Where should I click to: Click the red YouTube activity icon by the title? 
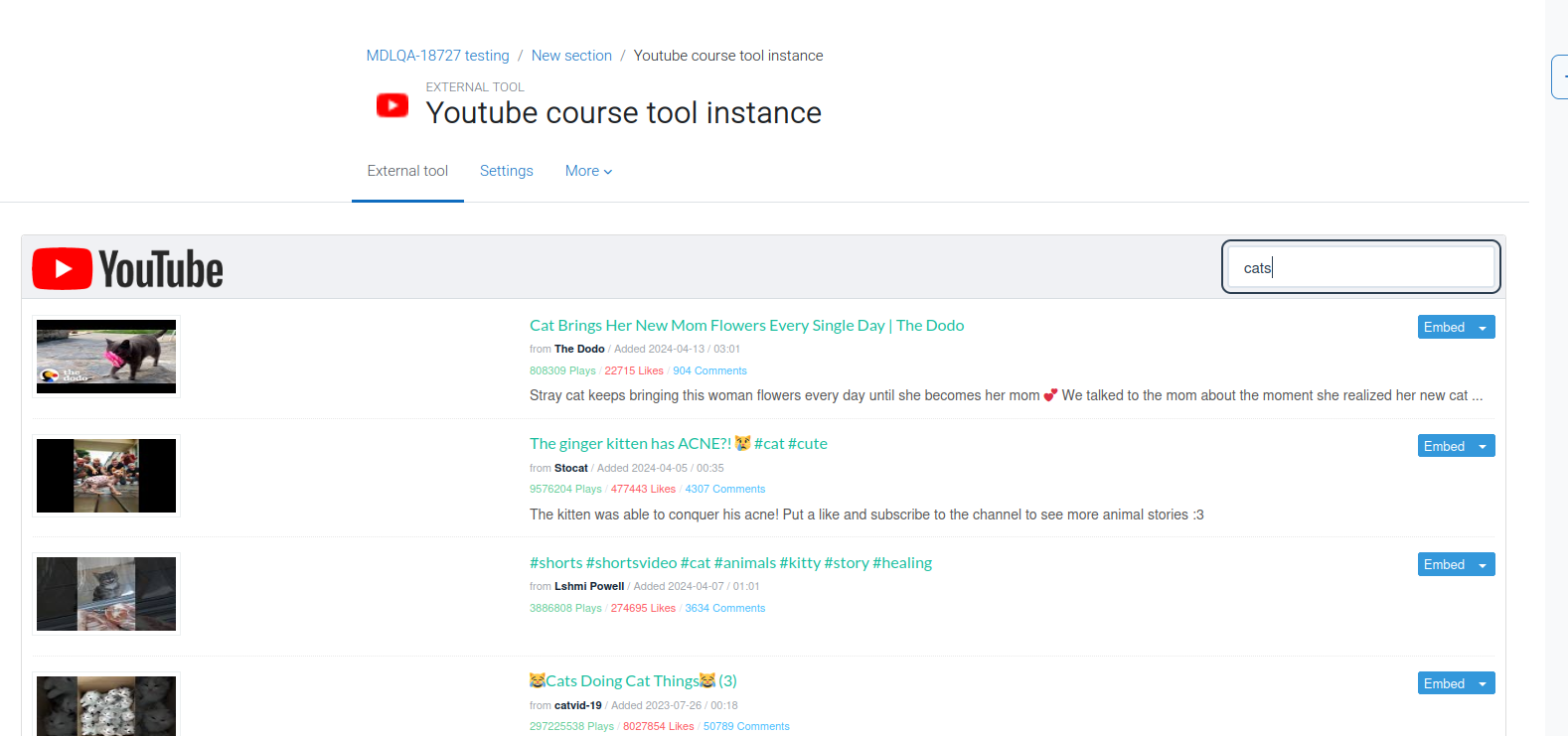point(392,104)
